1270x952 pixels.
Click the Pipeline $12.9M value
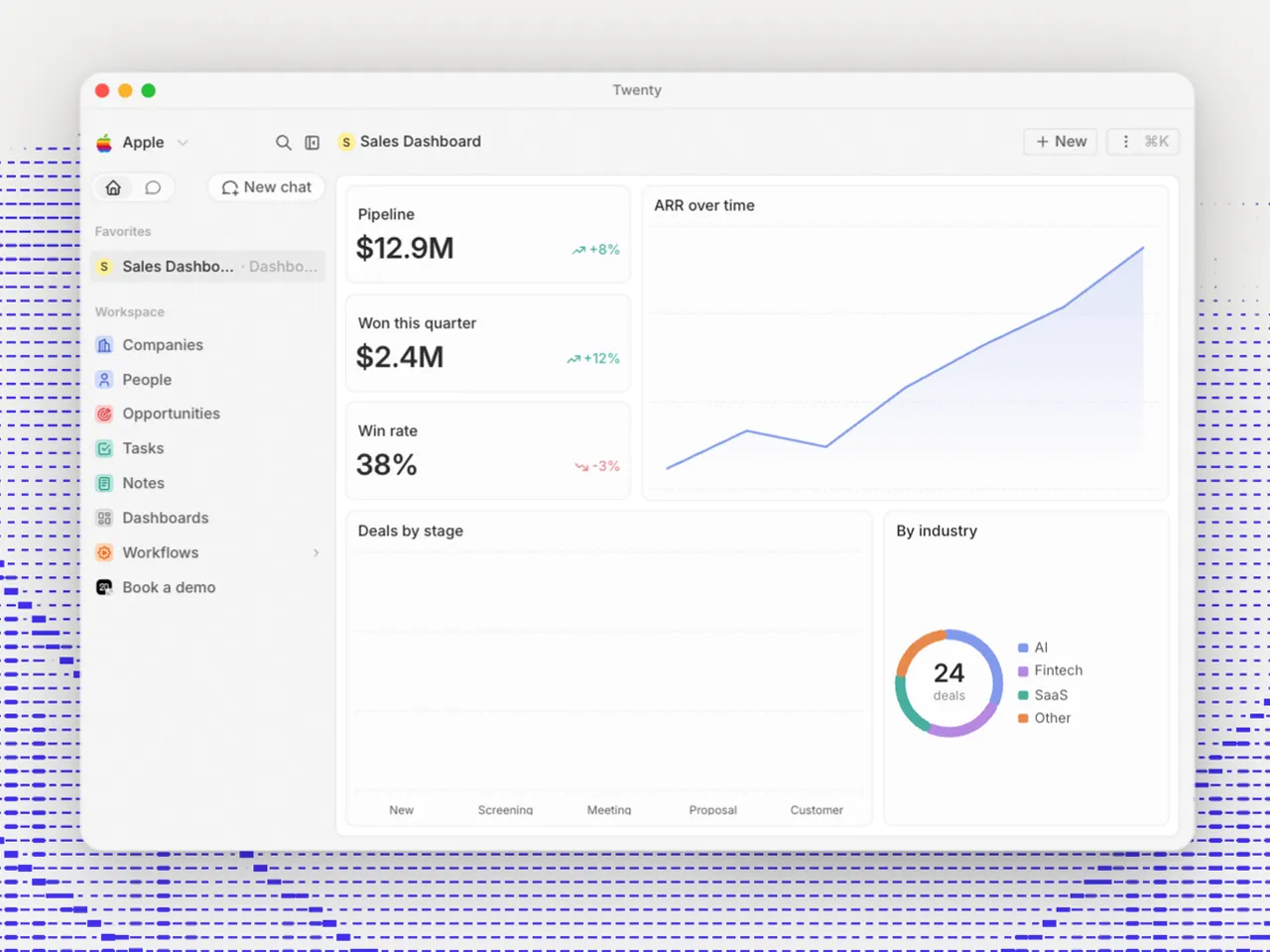pos(405,248)
